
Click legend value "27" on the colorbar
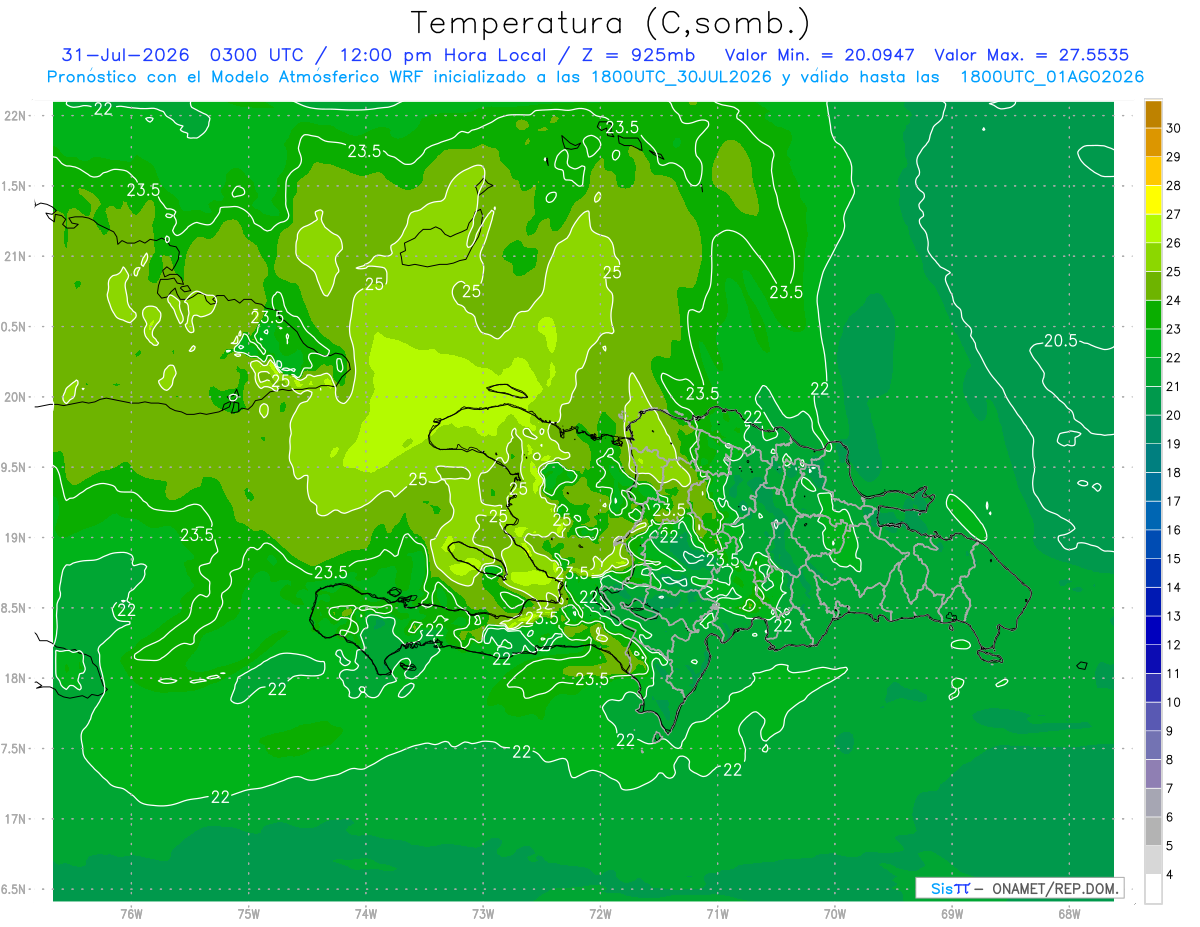coord(1174,214)
